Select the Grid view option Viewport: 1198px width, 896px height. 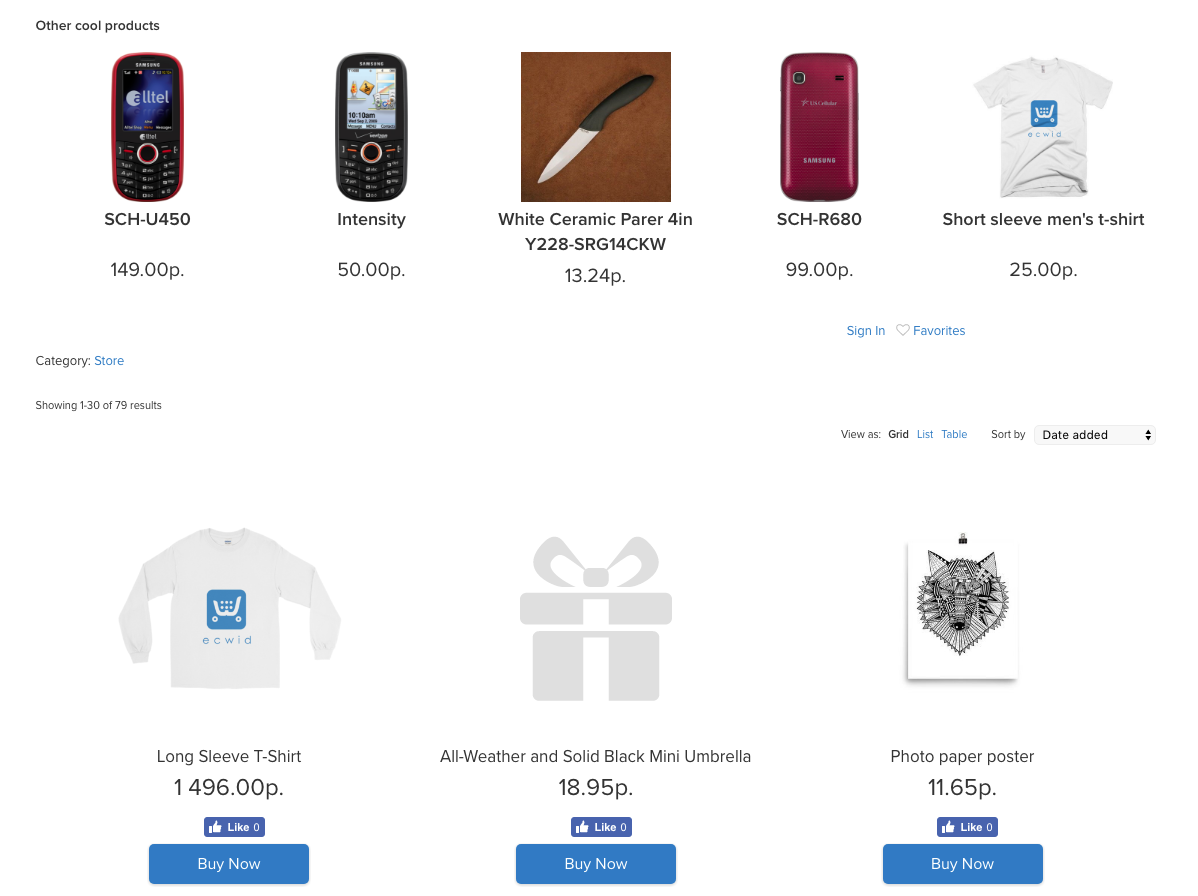point(898,434)
